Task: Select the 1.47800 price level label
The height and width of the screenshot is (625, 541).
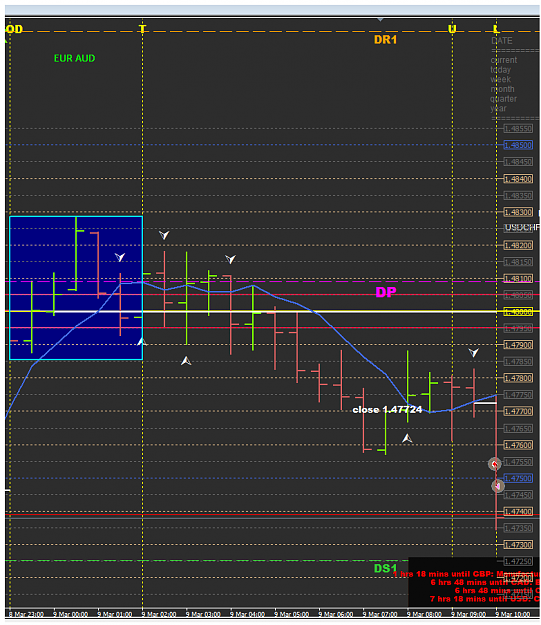Action: pos(518,378)
